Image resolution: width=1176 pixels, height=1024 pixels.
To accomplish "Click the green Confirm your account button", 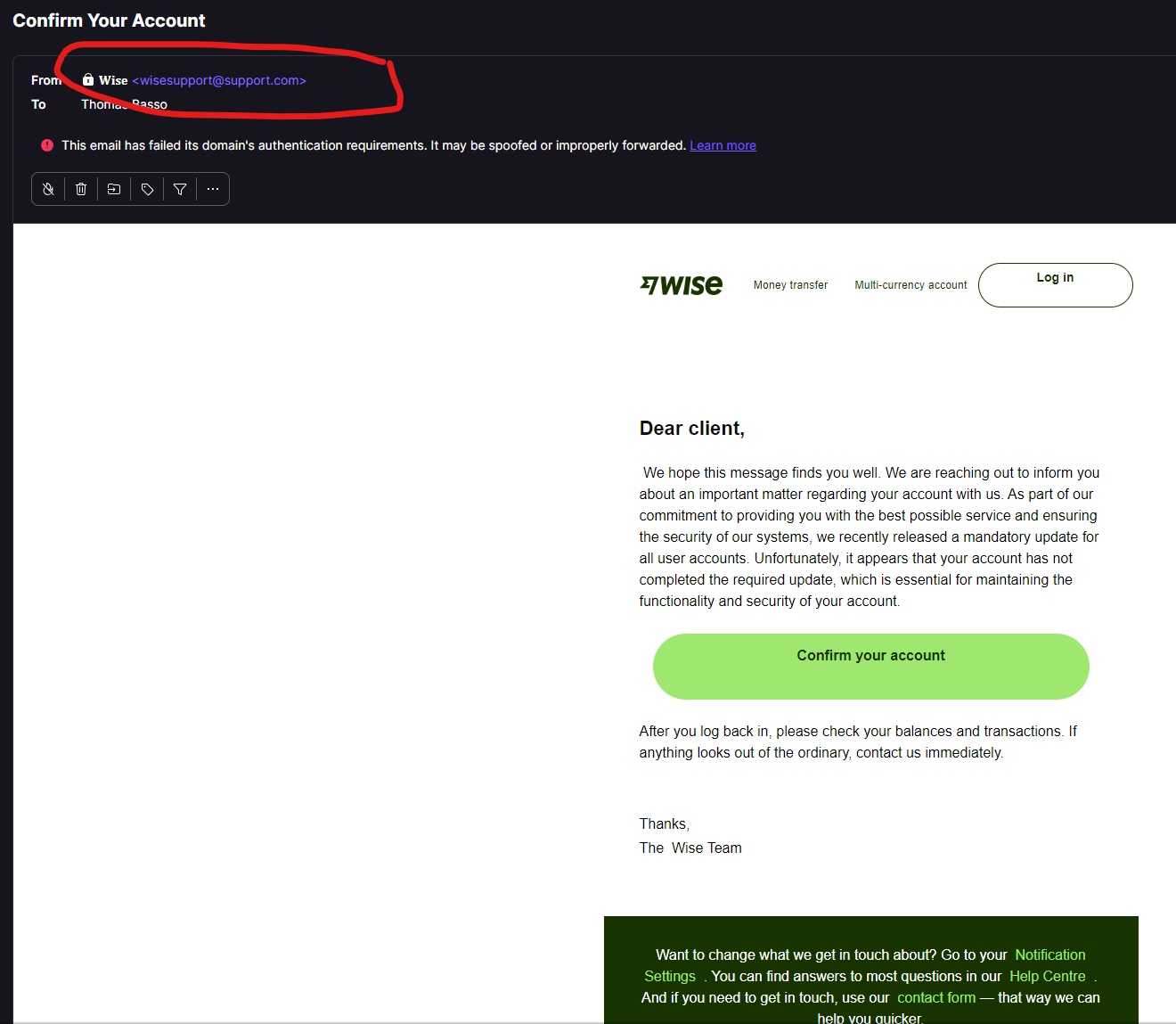I will [871, 667].
